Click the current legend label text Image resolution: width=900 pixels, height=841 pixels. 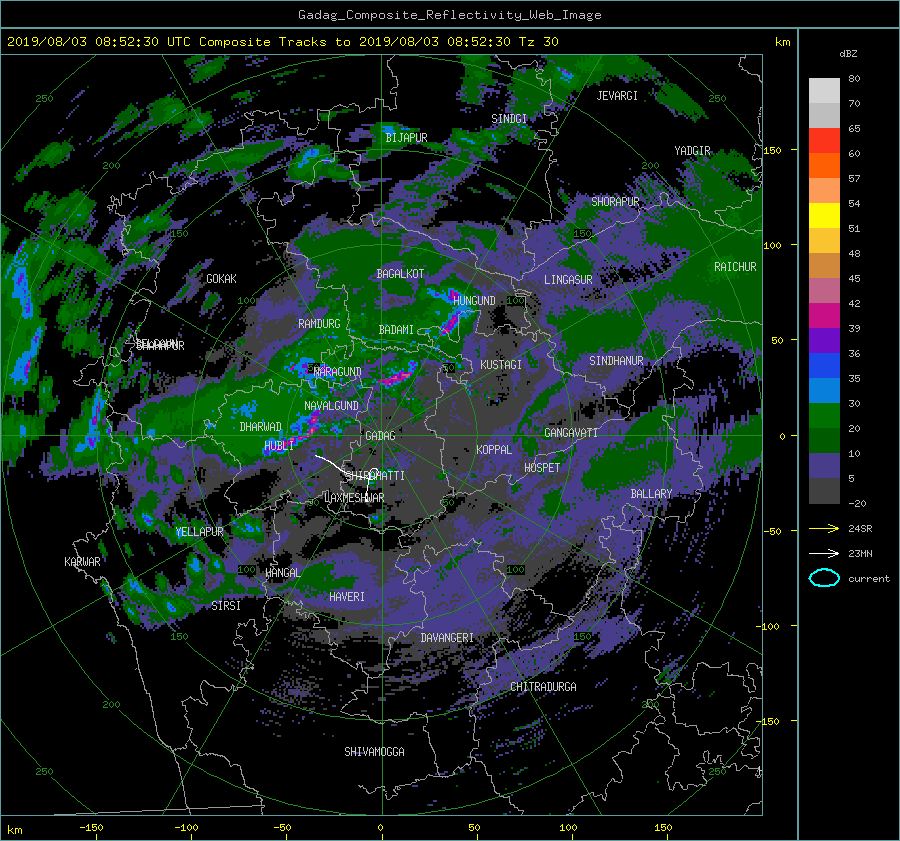(x=869, y=579)
